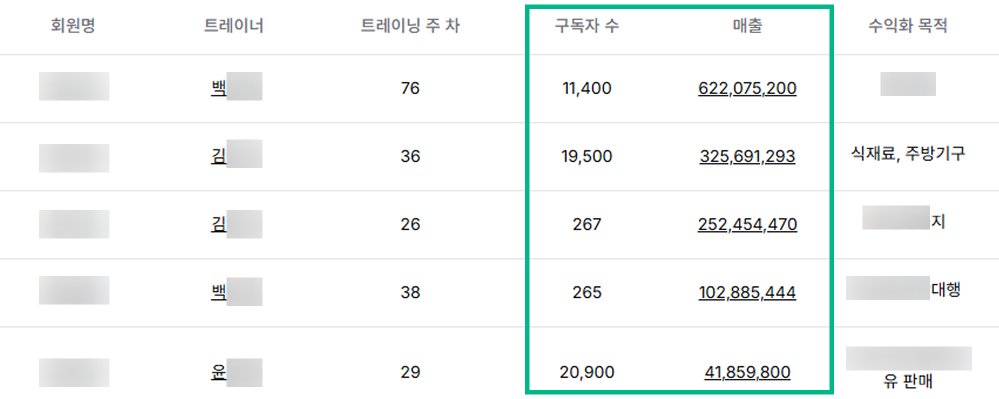Open the 252,454,470 revenue link
999x399 pixels.
click(747, 224)
